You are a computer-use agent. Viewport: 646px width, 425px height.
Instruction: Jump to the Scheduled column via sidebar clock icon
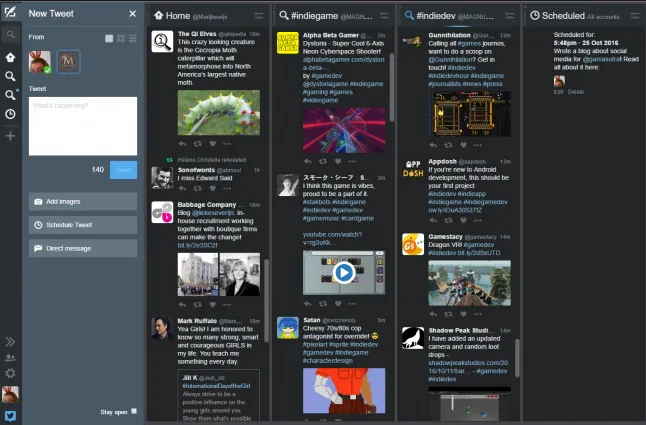click(x=10, y=114)
